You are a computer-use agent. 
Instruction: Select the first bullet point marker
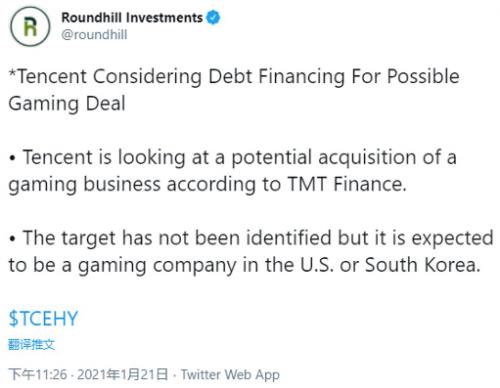pyautogui.click(x=13, y=158)
